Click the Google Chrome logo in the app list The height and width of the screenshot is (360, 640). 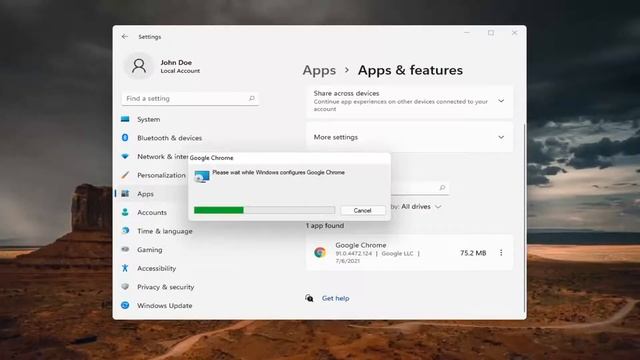coord(320,253)
